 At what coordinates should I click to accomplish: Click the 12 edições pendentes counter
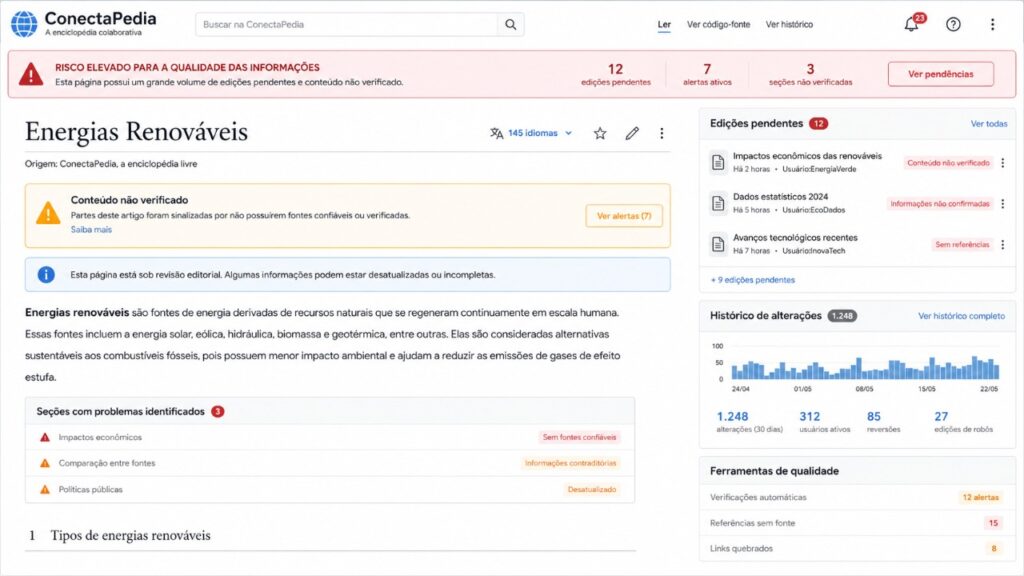click(x=616, y=74)
